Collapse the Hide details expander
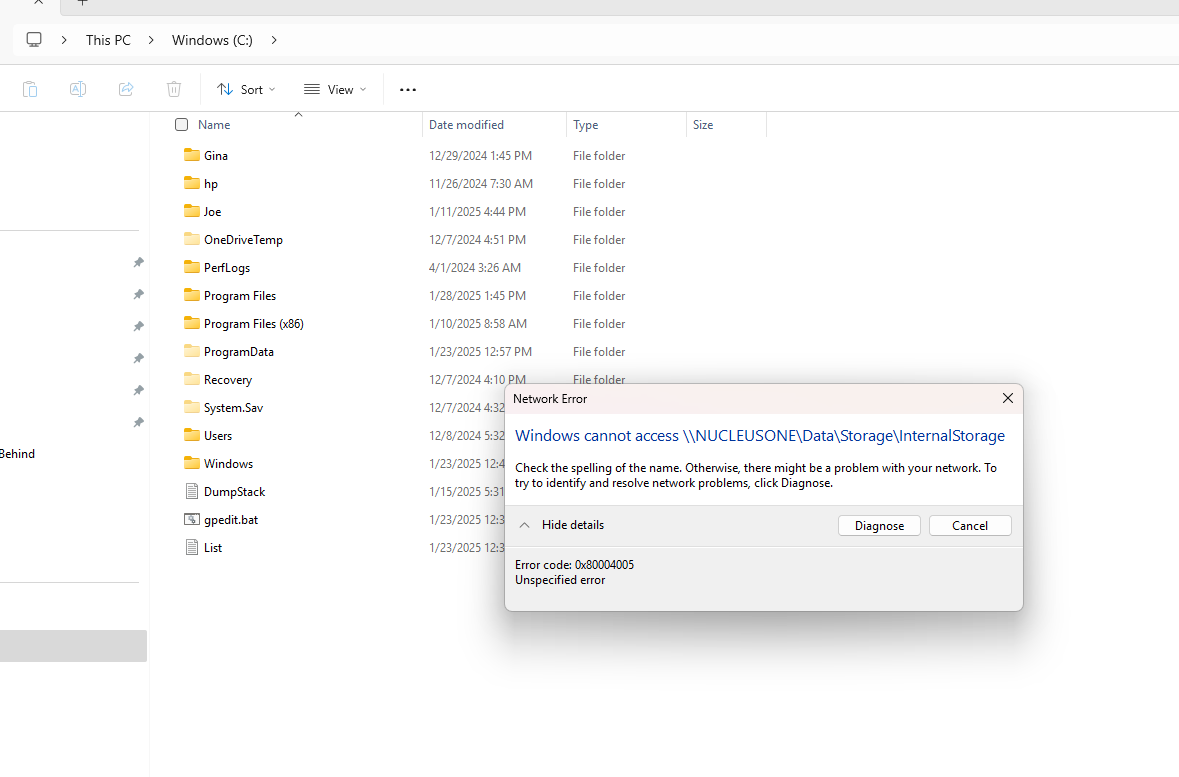1179x777 pixels. click(525, 525)
